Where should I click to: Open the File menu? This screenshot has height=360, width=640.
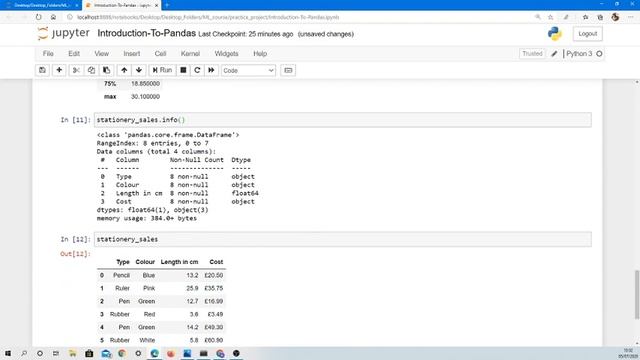(x=48, y=53)
